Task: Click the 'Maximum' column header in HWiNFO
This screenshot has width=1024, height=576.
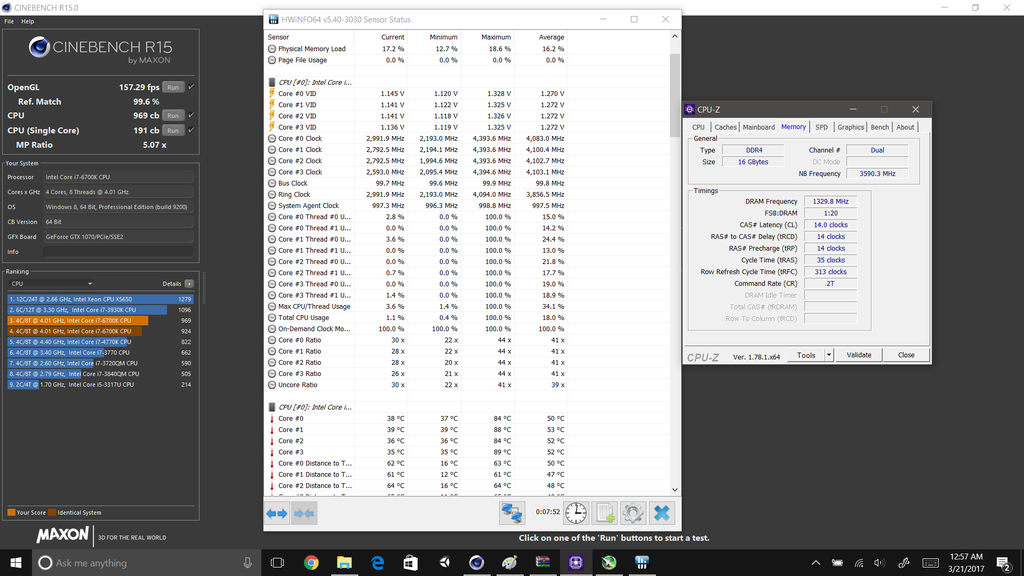Action: coord(496,37)
